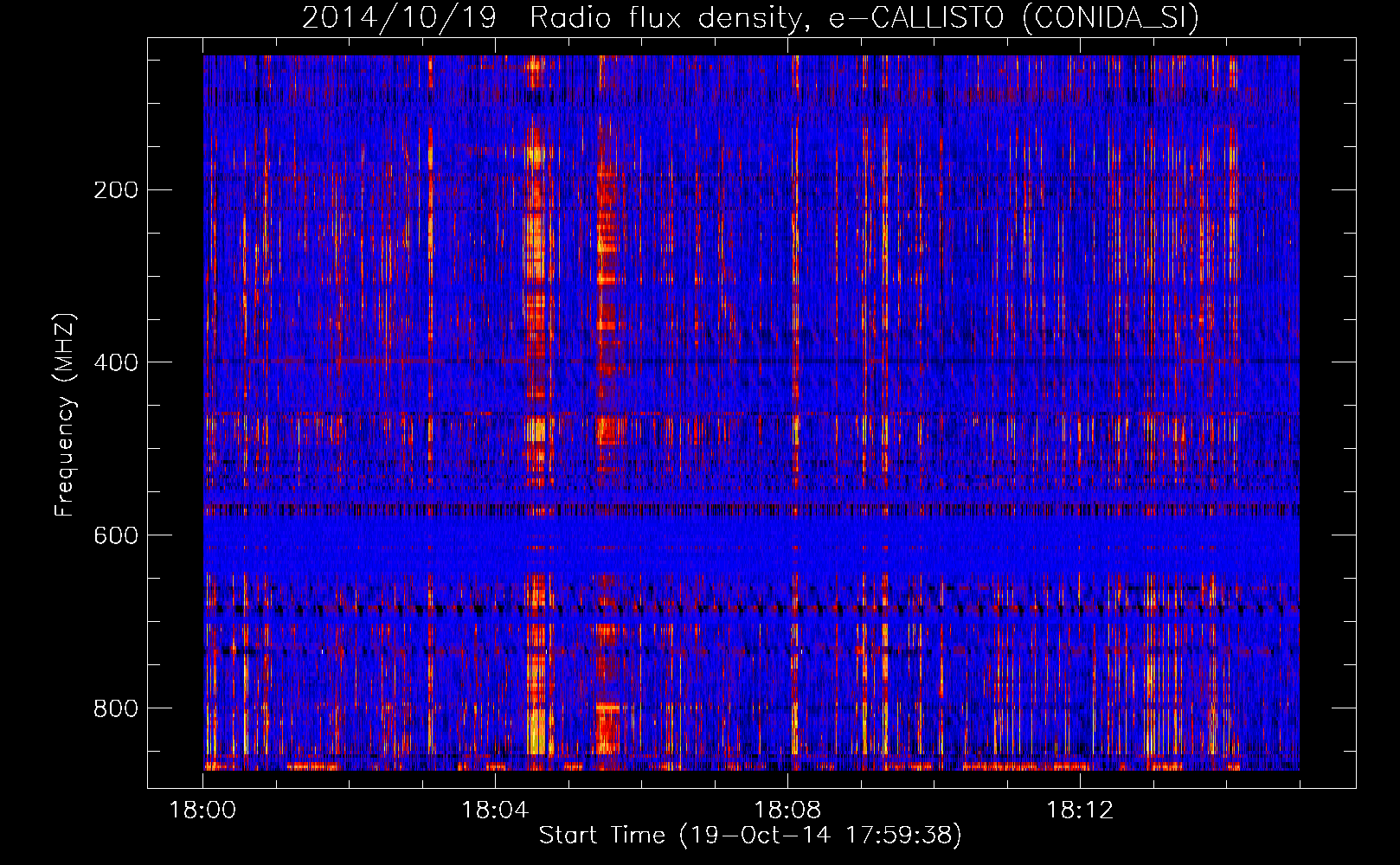Image resolution: width=1400 pixels, height=865 pixels.
Task: Click the "600" frequency tick label
Action: click(116, 535)
